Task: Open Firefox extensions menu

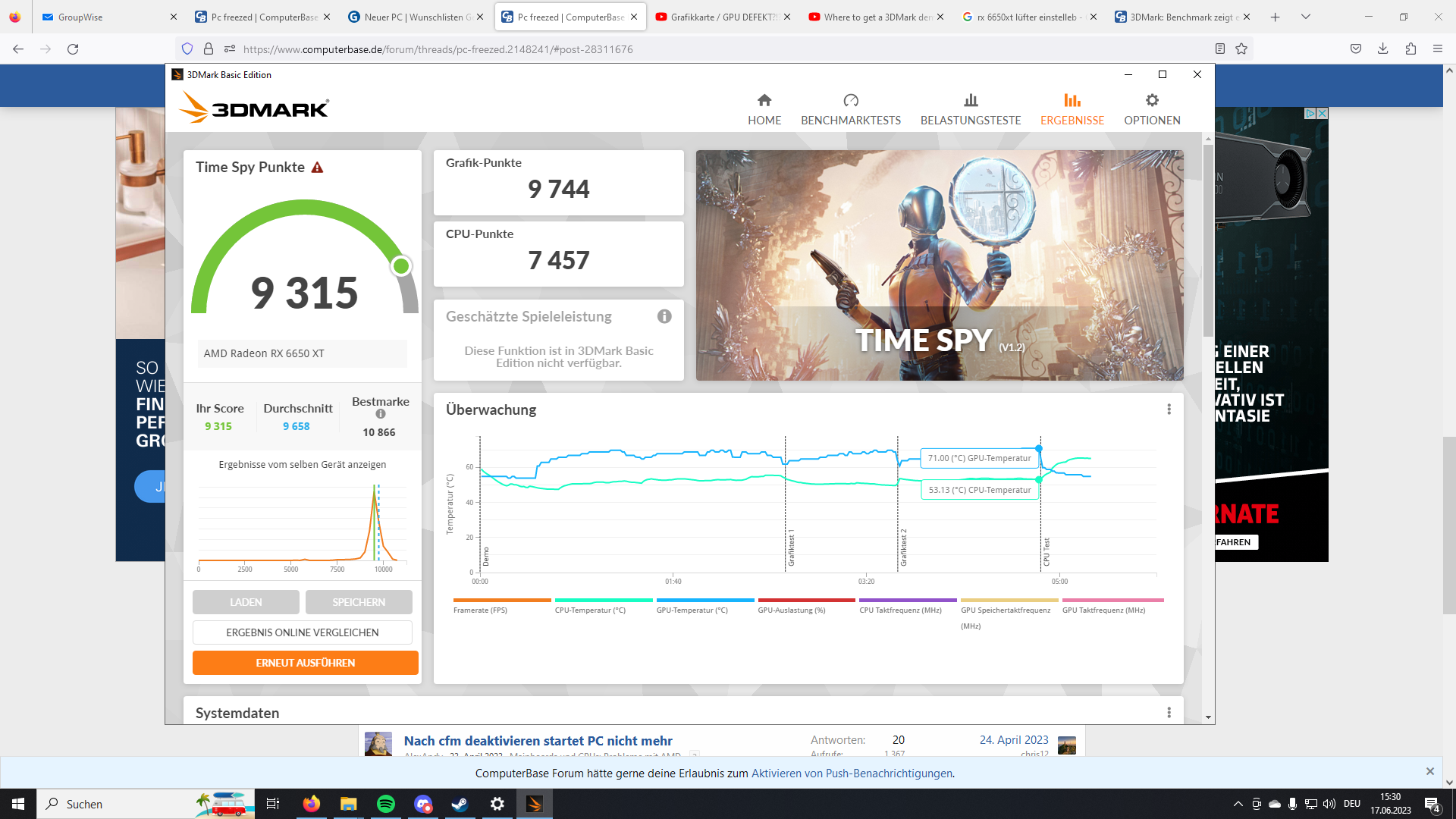Action: 1410,49
